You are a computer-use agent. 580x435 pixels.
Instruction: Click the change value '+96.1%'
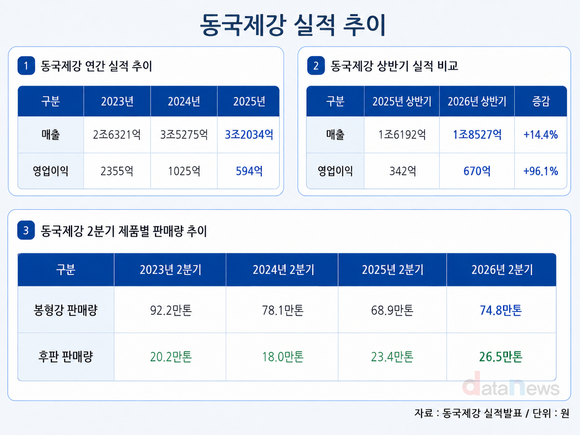(x=540, y=171)
